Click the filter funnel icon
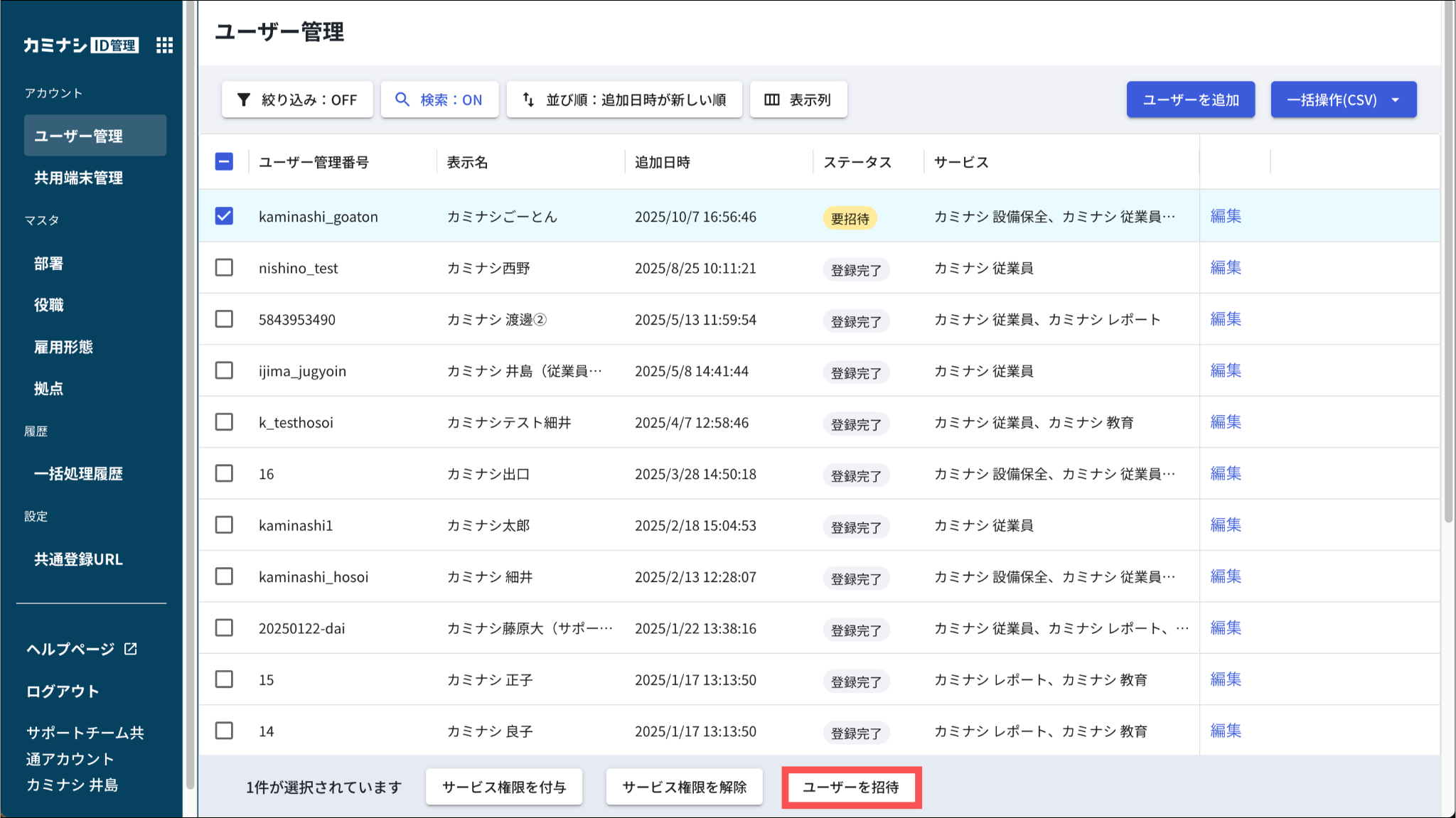 coord(244,99)
